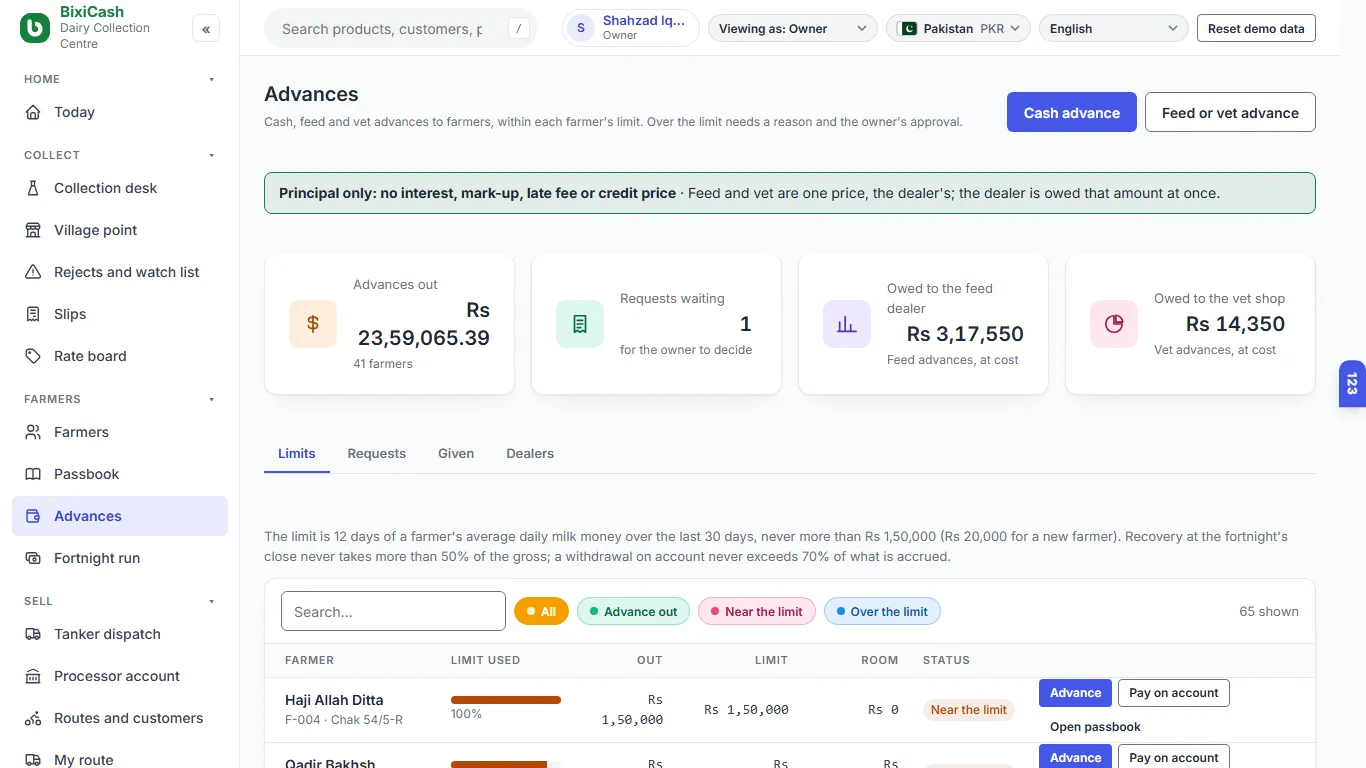Click the pie chart icon on vet shop card

coord(1114,324)
